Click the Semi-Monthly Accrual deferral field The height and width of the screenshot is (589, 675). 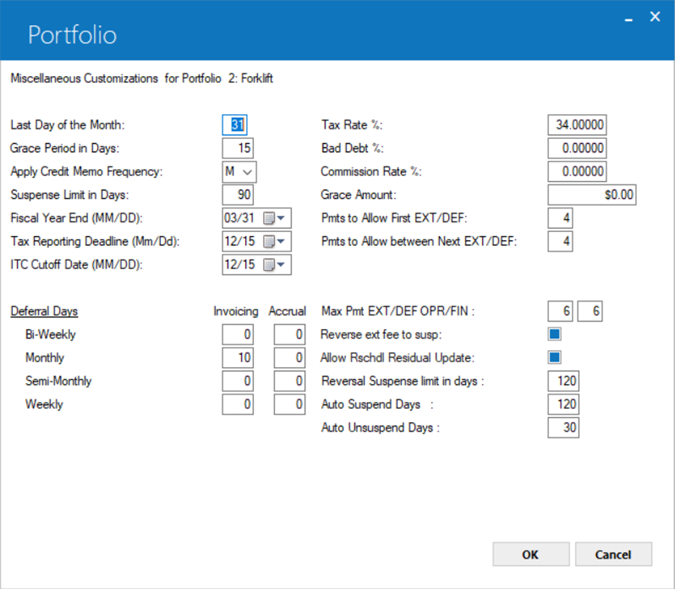289,381
